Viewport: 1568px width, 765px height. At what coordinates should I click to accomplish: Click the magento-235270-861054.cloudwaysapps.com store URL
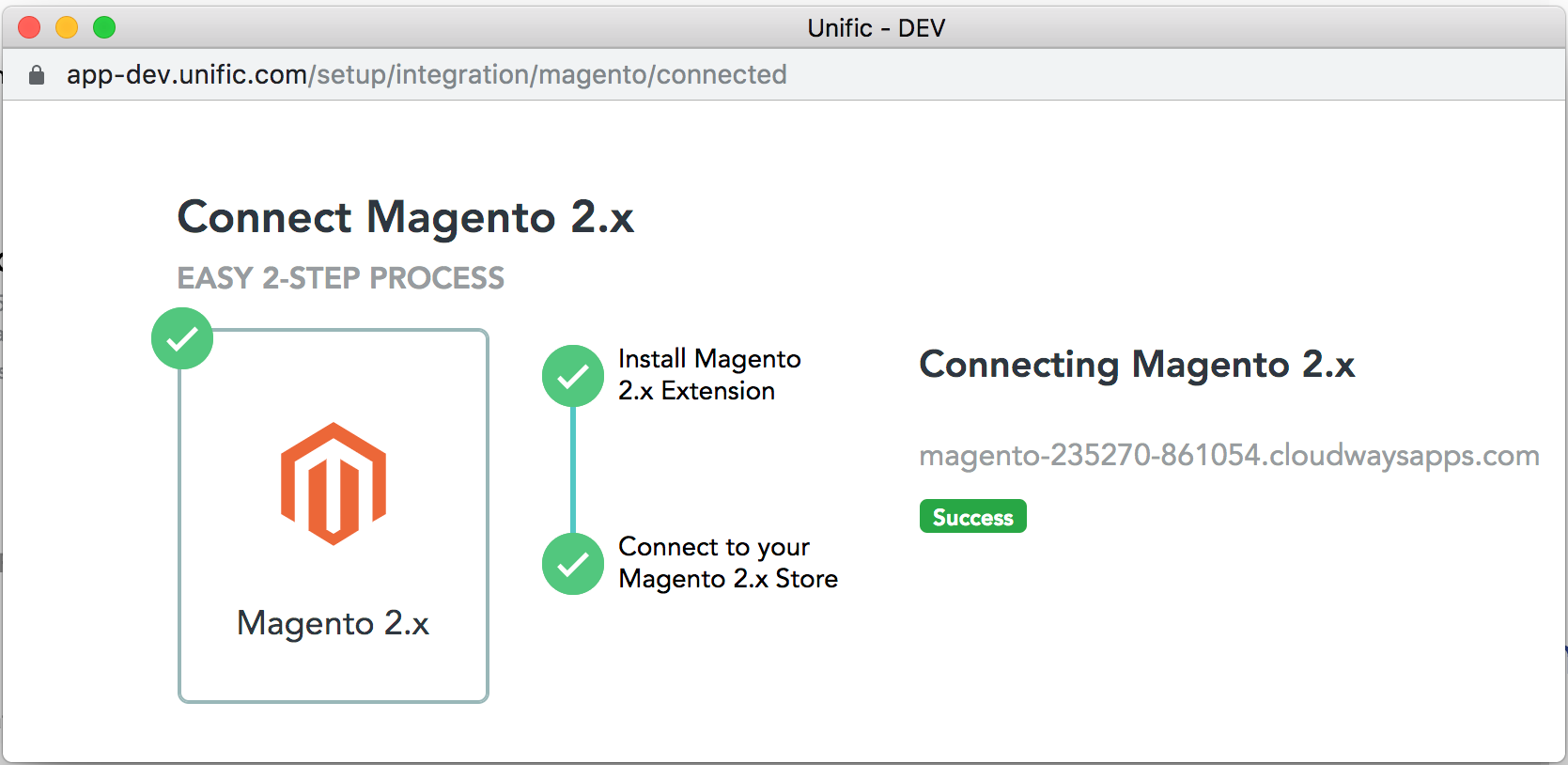click(1229, 456)
